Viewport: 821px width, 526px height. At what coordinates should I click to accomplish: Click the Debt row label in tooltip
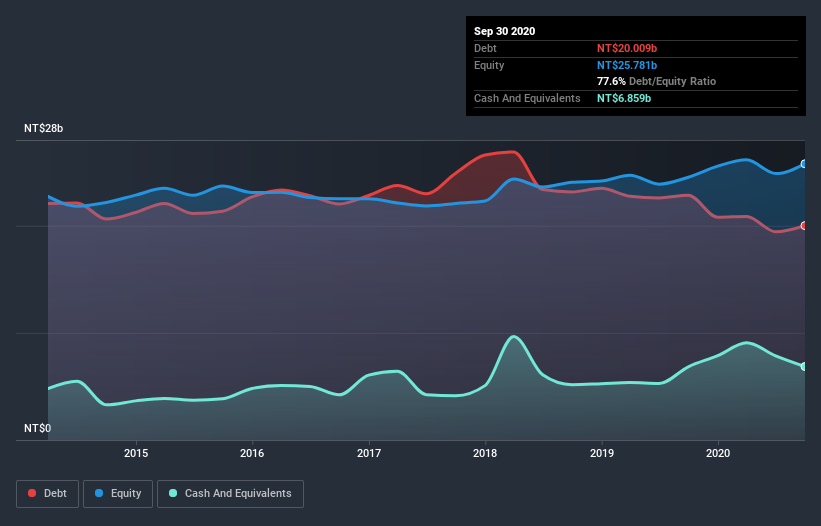(485, 48)
